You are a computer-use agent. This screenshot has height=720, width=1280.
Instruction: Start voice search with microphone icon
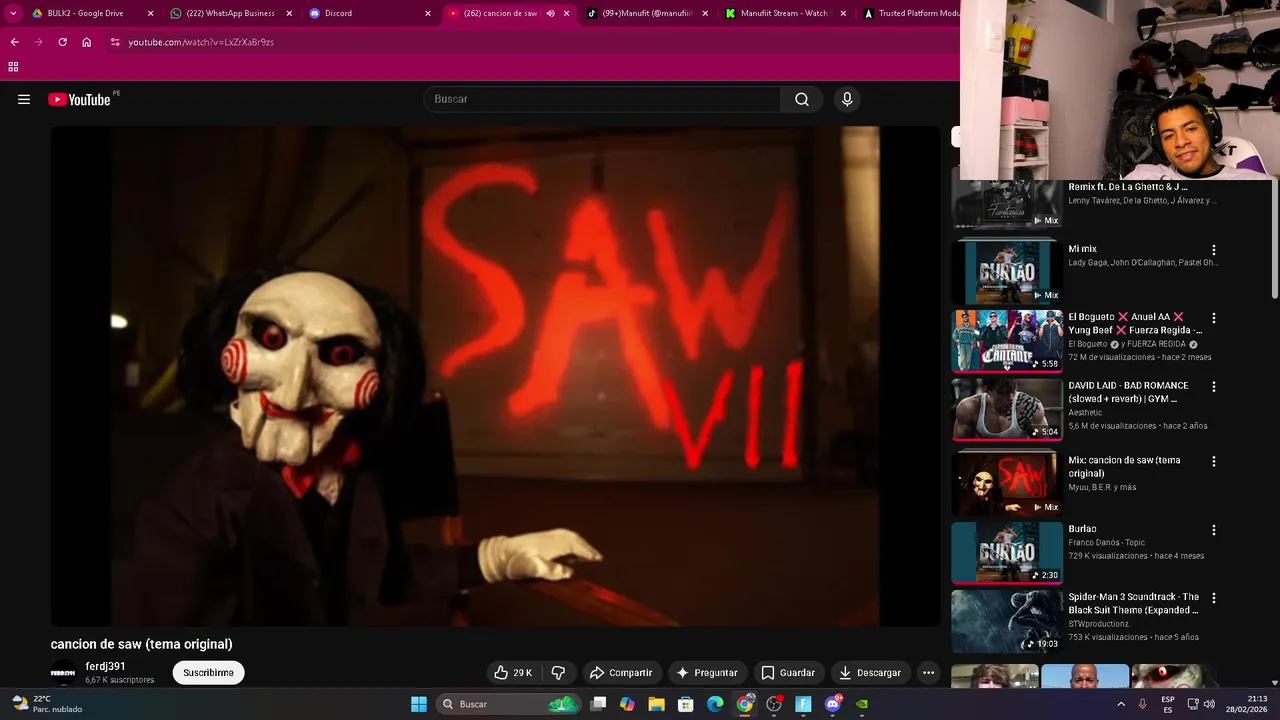(847, 99)
